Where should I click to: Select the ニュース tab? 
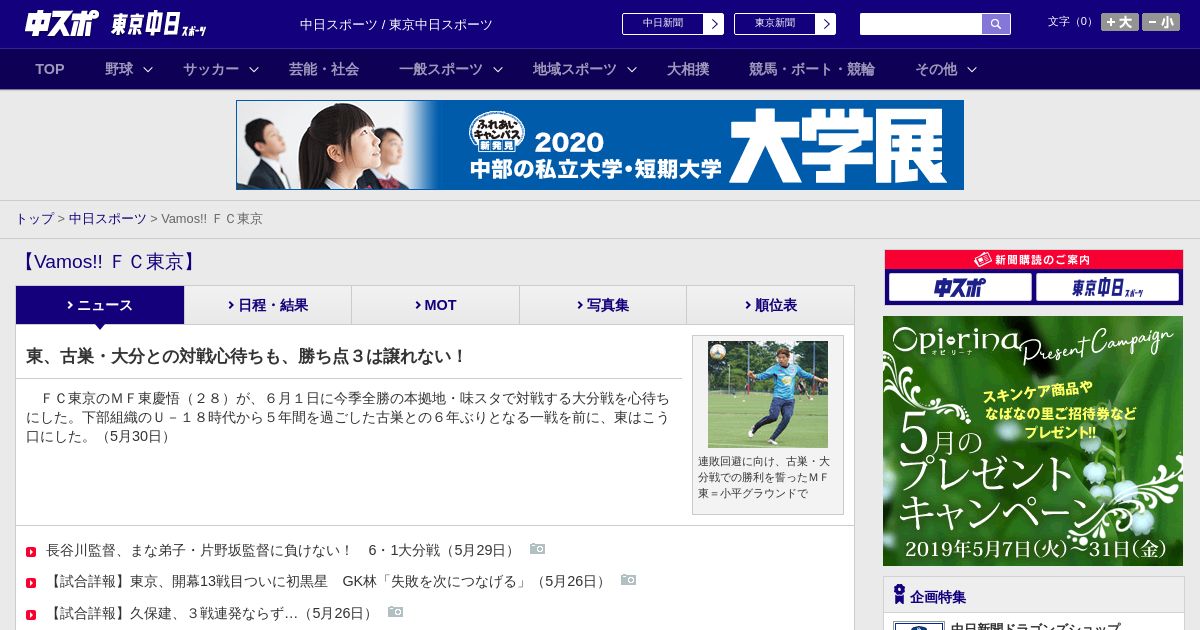tap(100, 305)
